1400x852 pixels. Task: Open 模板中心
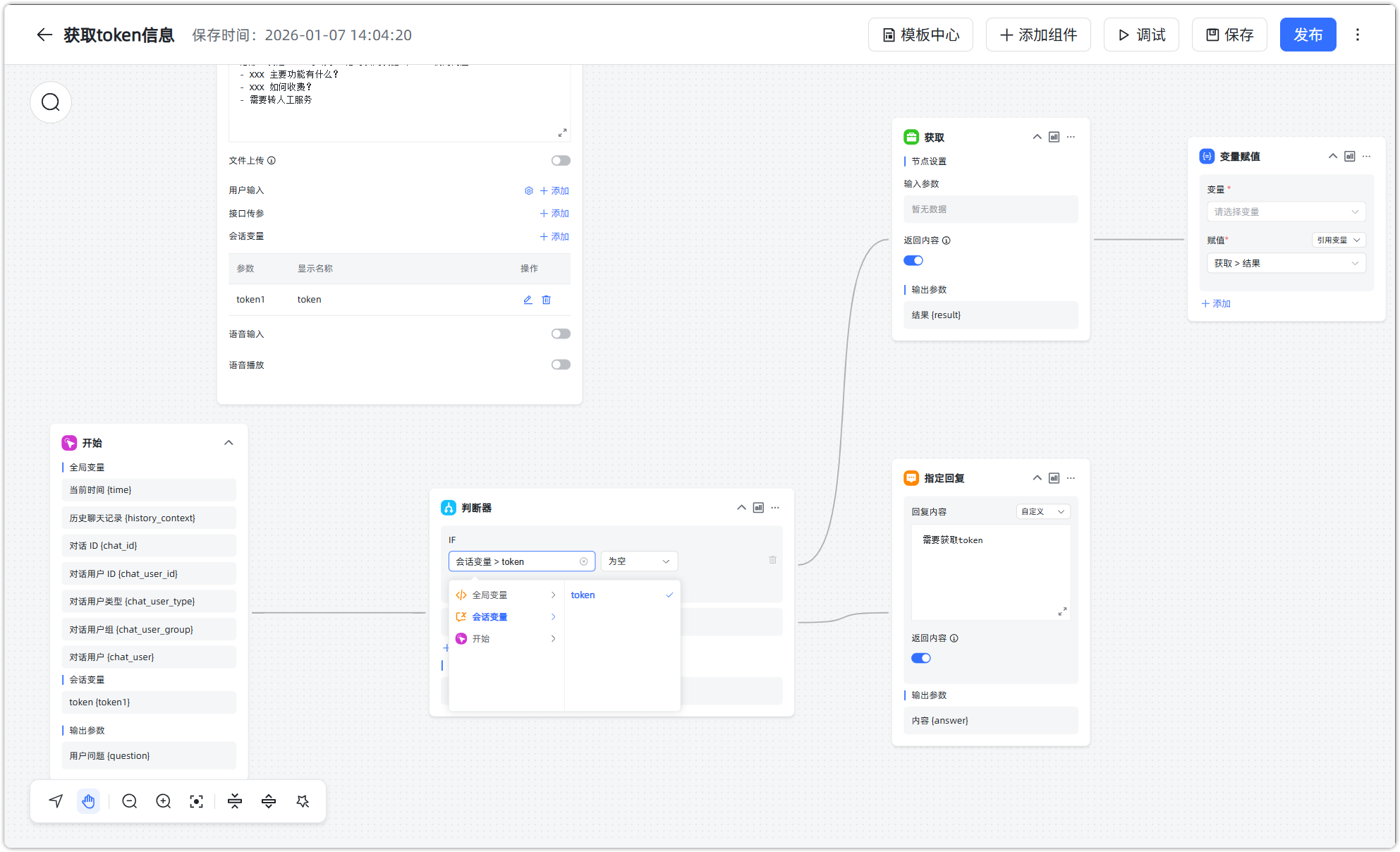[920, 35]
